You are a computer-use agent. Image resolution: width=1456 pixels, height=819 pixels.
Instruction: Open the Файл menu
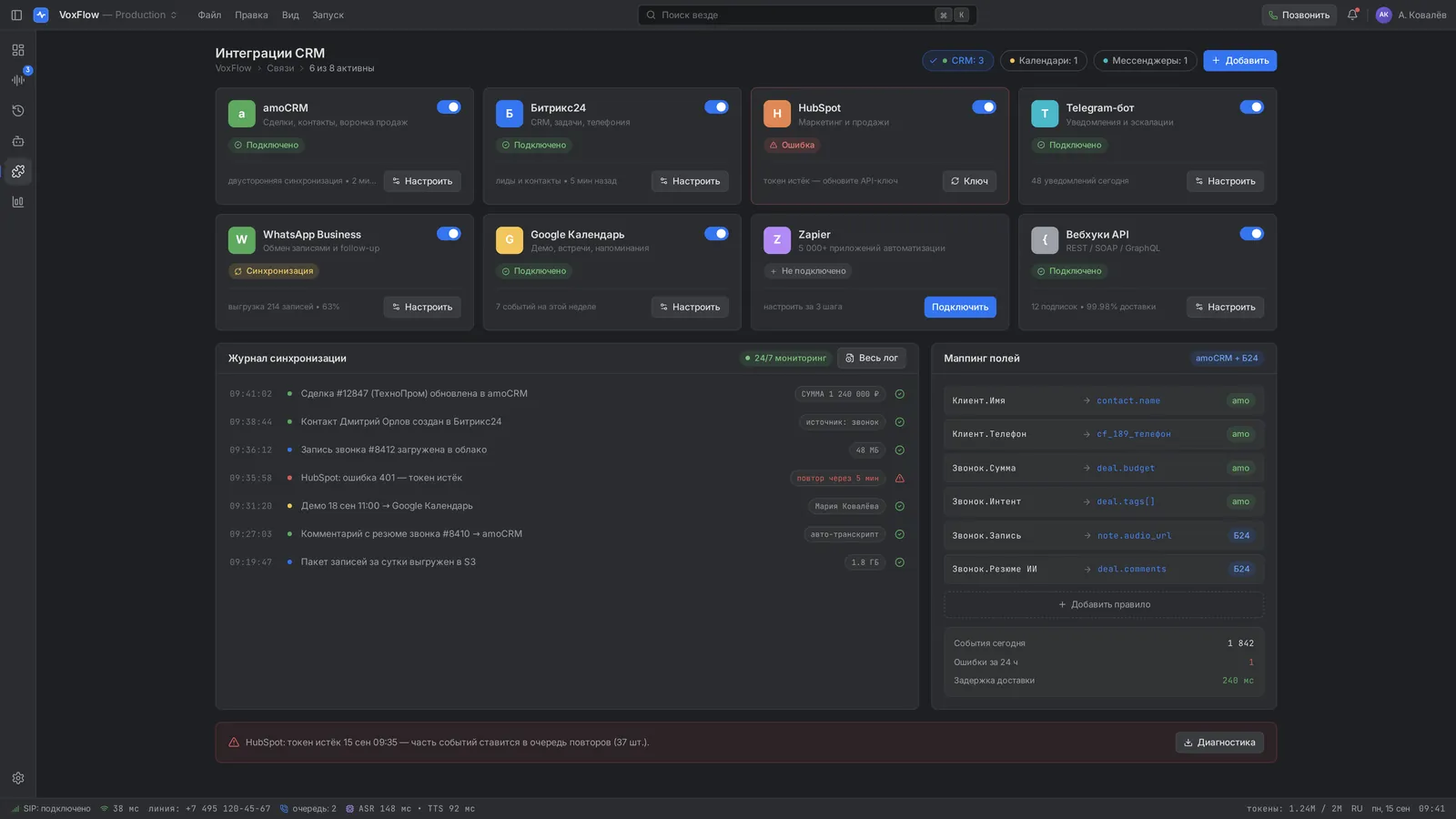209,15
